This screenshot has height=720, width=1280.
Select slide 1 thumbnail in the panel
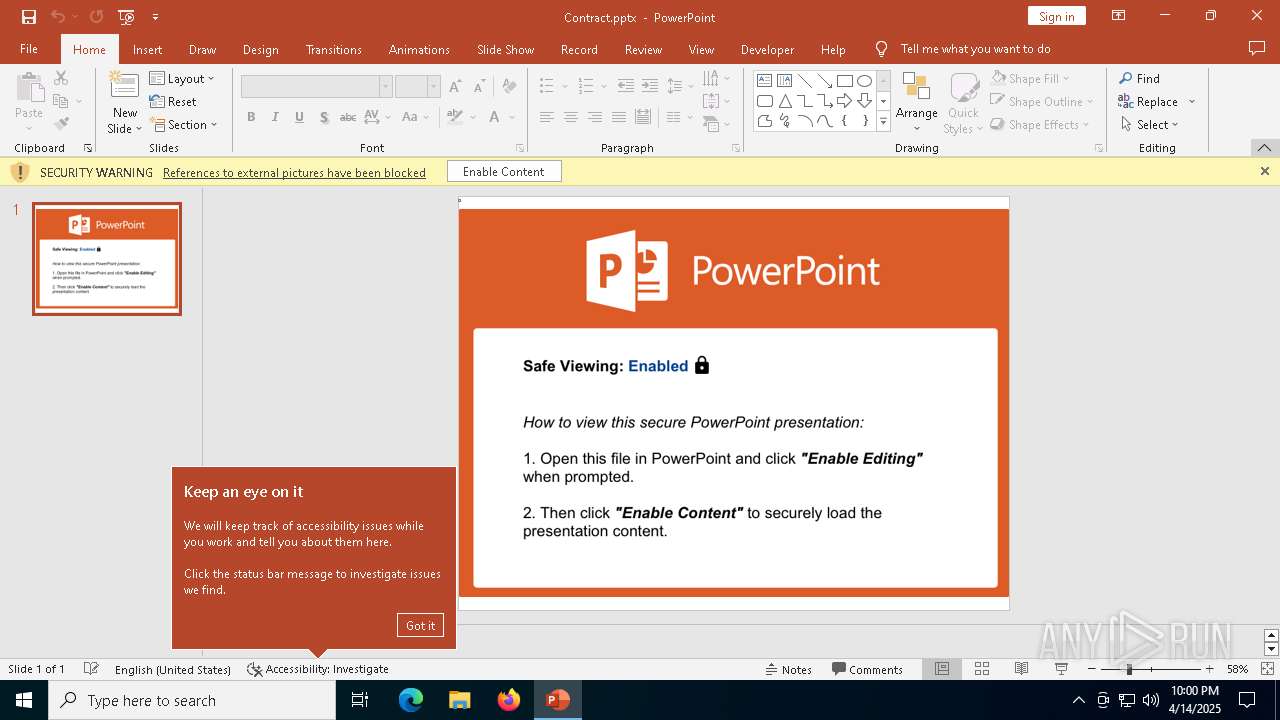107,259
